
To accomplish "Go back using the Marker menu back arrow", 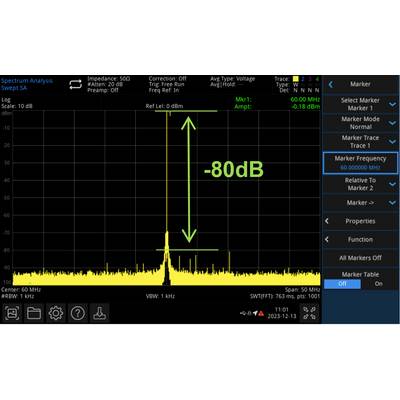I will click(x=330, y=85).
